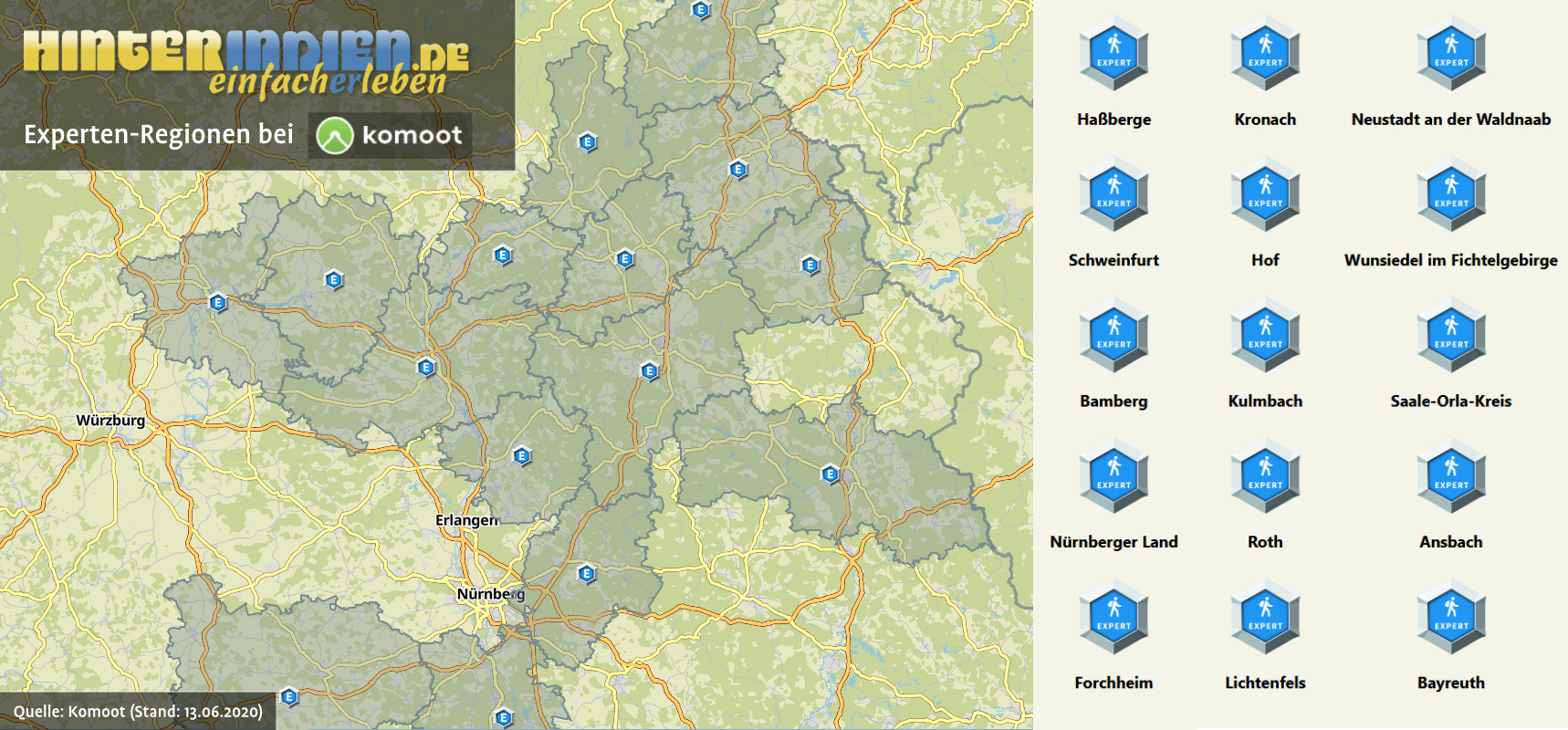Click the Expert badge above Kronach
This screenshot has height=730, width=1568.
coord(1265,53)
